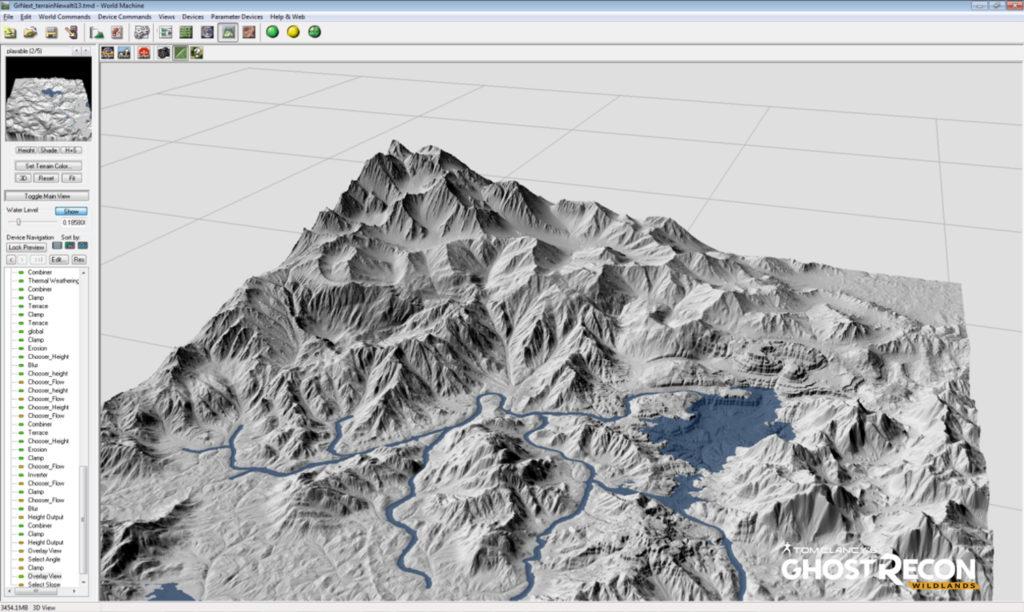Click the Save floppy disk icon

coord(51,32)
